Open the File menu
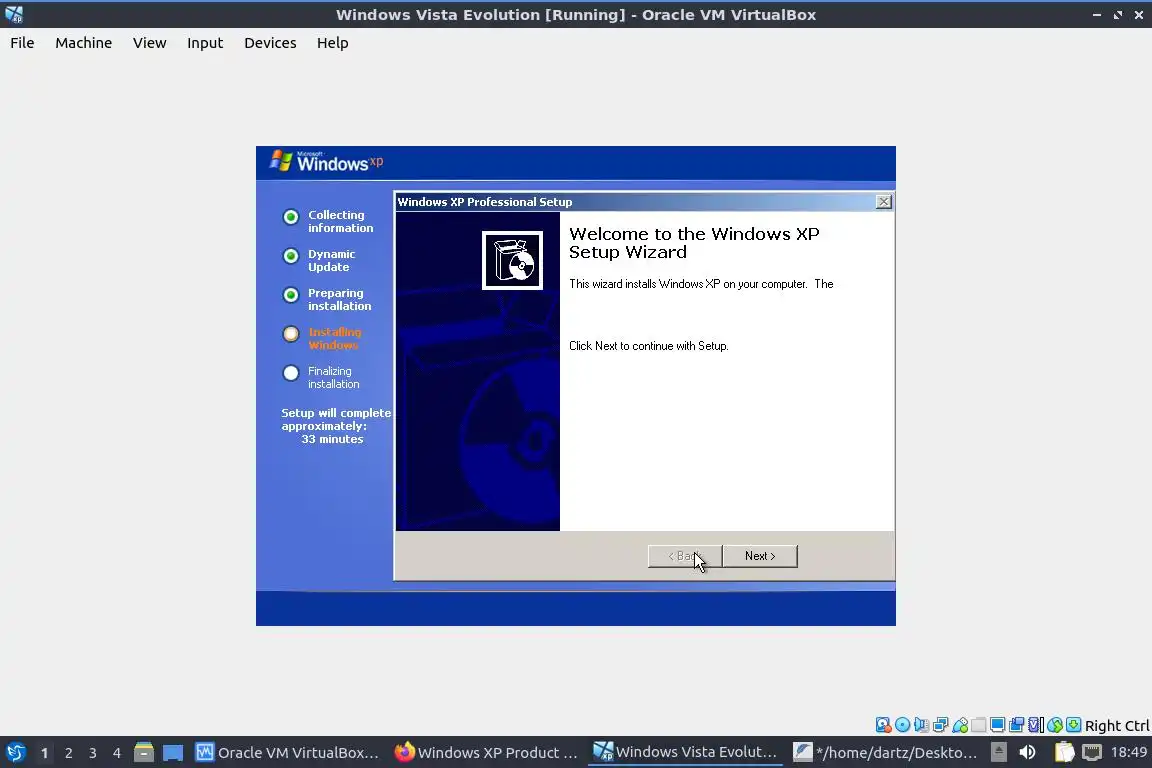The image size is (1152, 768). [22, 43]
